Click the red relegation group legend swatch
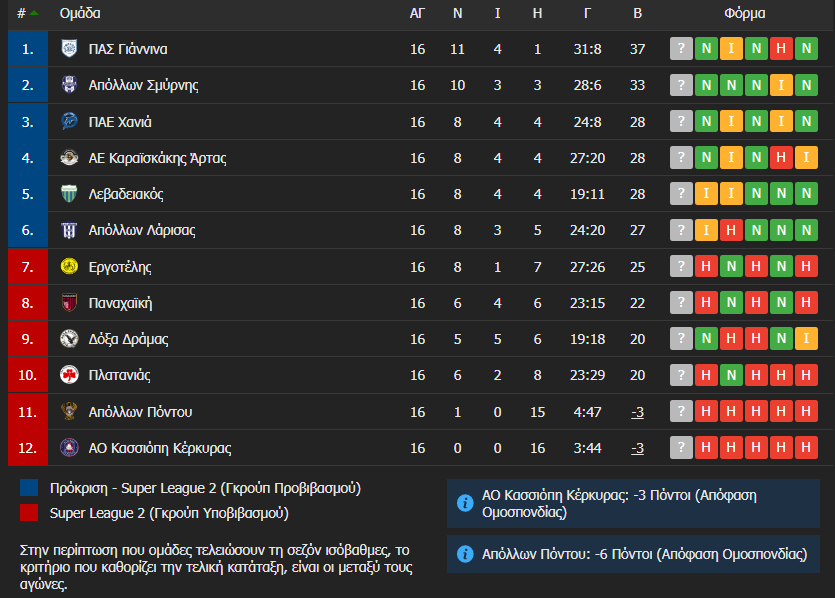The height and width of the screenshot is (598, 835). tap(30, 513)
